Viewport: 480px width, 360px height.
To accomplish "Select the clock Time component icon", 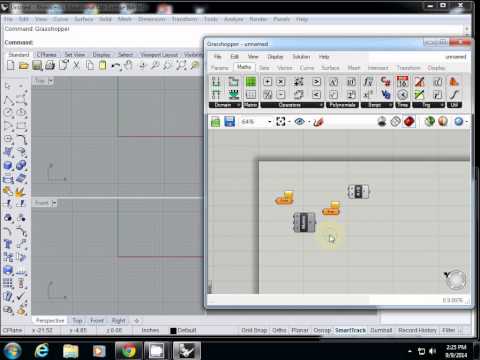I will pyautogui.click(x=402, y=95).
